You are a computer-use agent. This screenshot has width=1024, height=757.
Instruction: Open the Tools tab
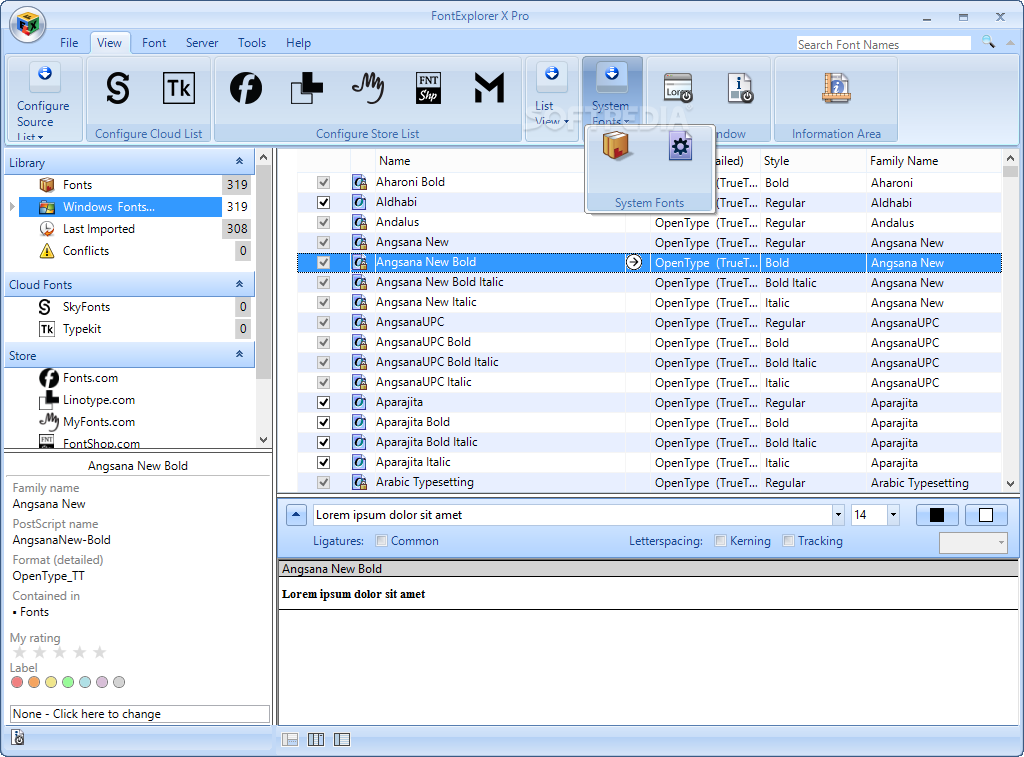[252, 43]
